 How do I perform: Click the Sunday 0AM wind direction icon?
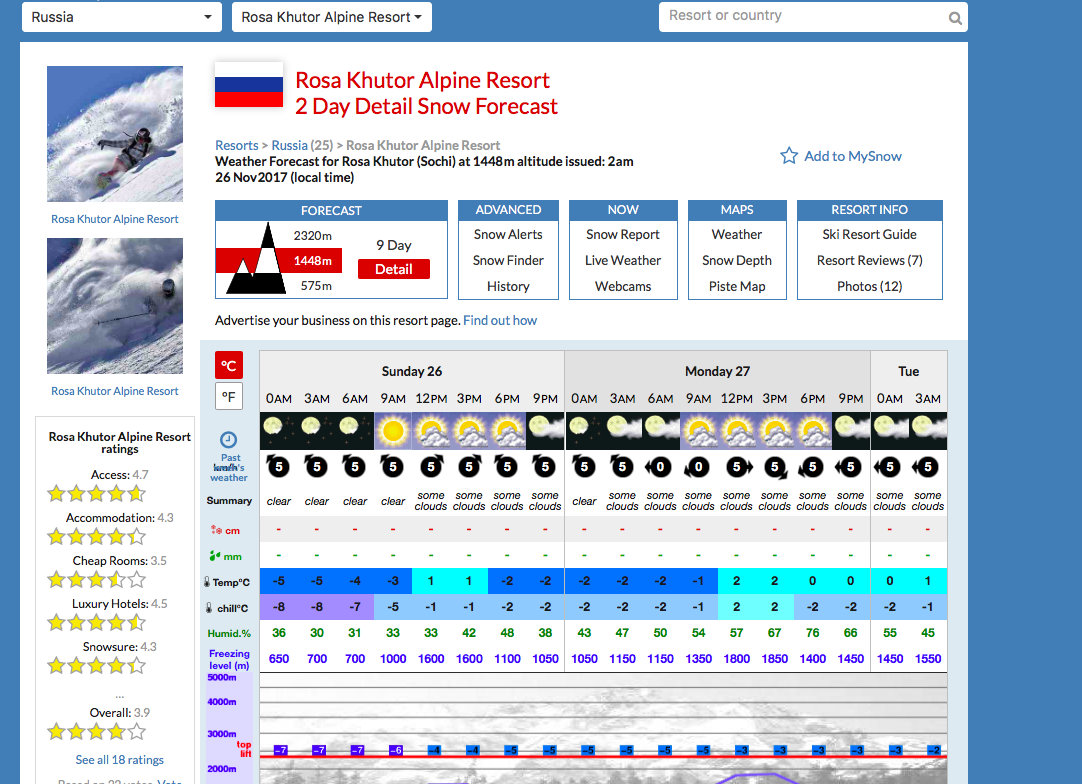(x=279, y=467)
